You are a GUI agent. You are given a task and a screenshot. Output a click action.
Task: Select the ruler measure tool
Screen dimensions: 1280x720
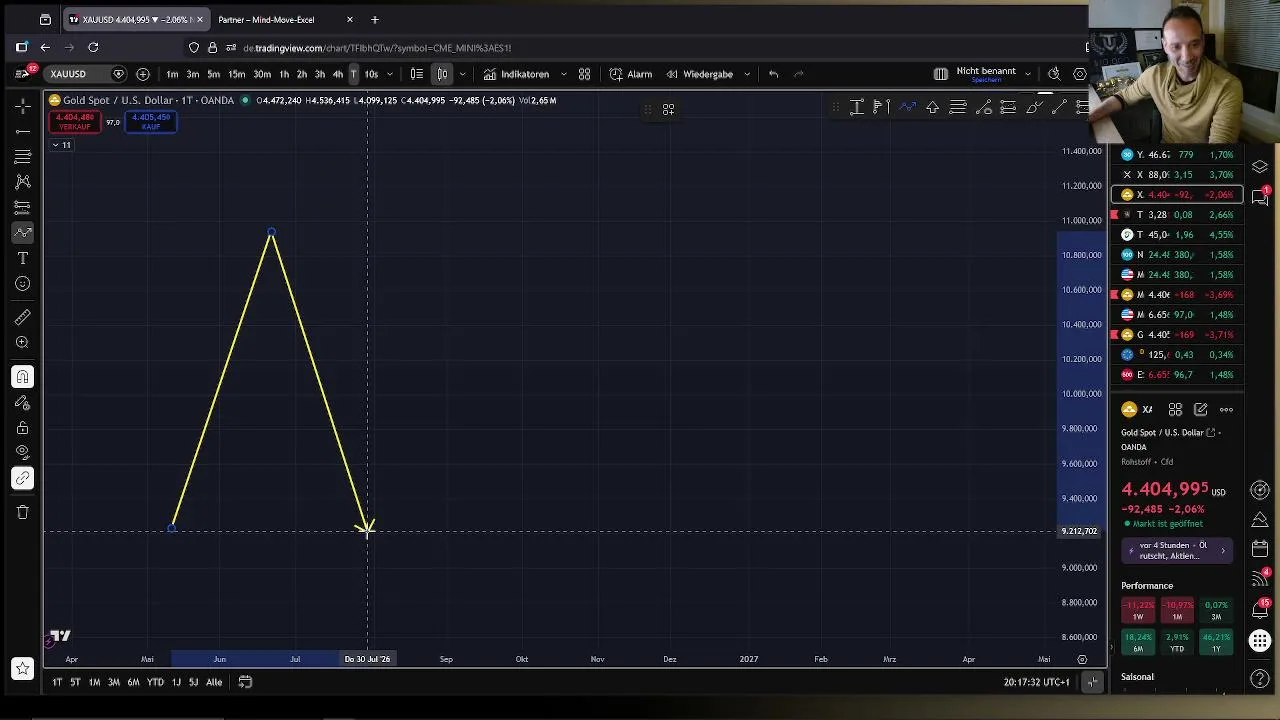[x=22, y=317]
